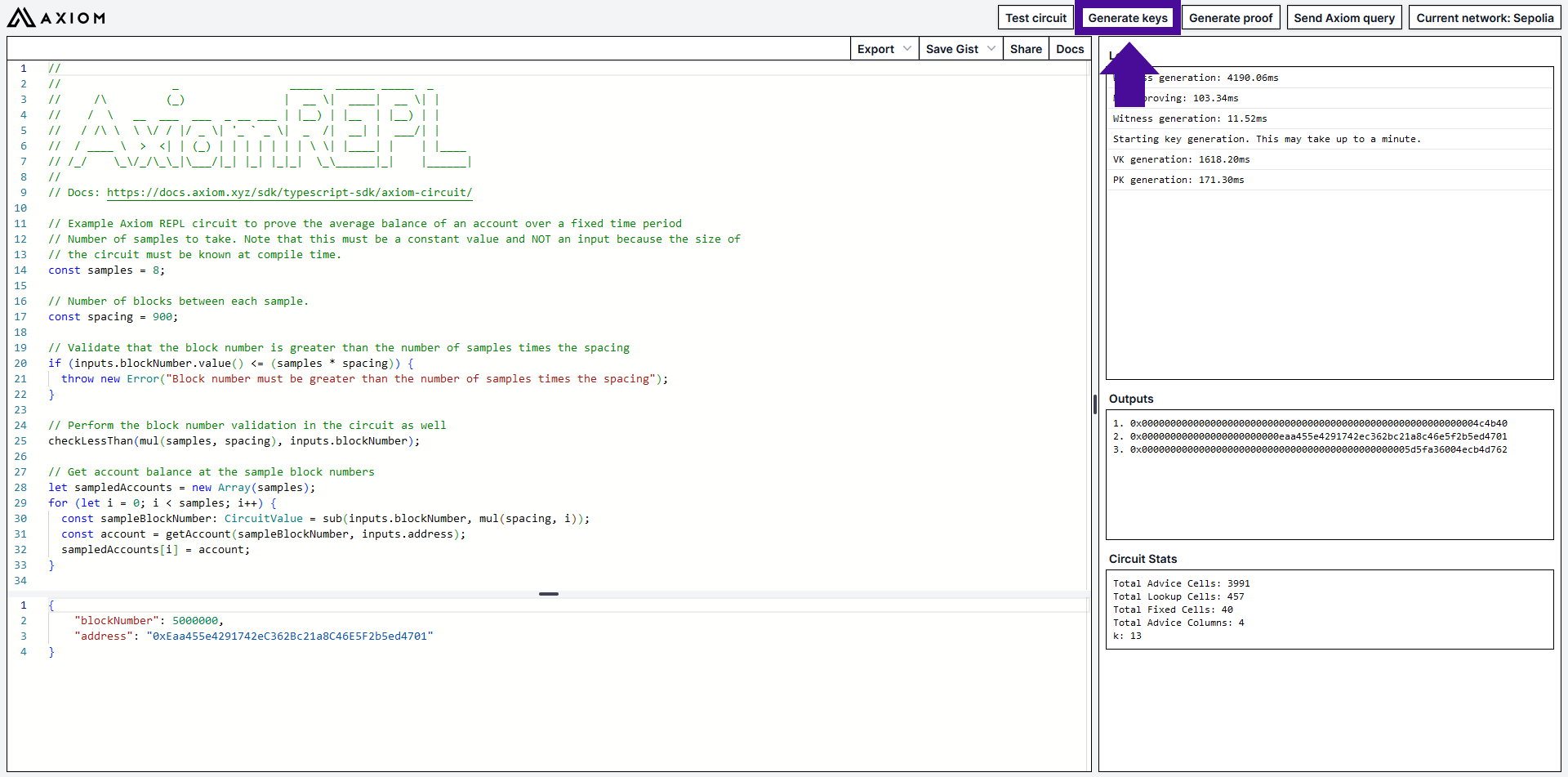Expand the Export dropdown chevron

[906, 49]
